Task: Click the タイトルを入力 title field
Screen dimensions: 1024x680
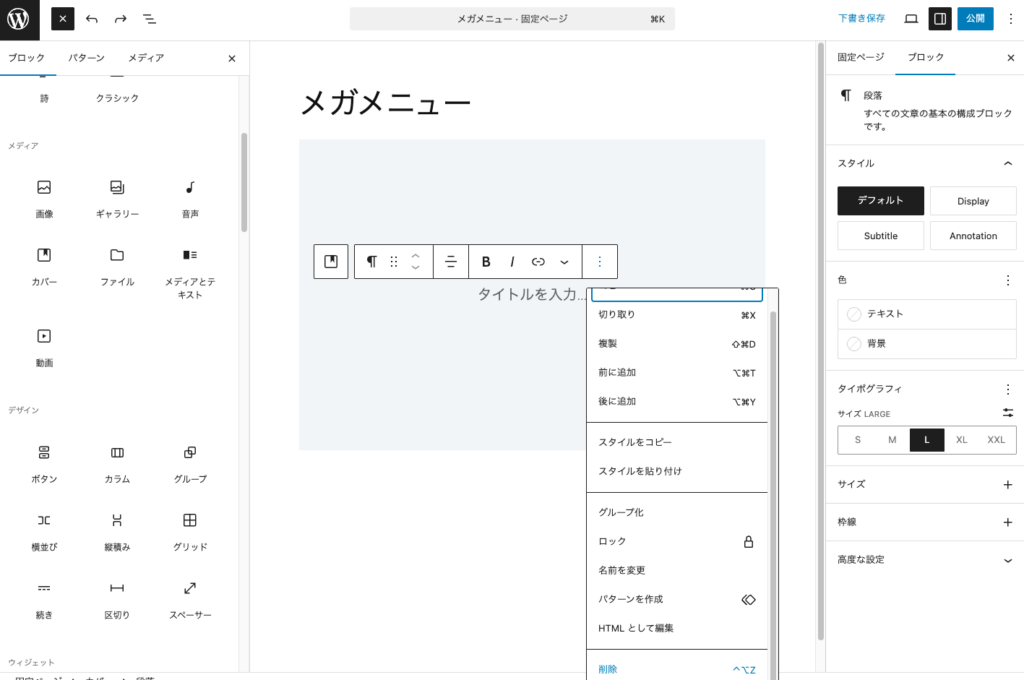Action: (x=530, y=296)
